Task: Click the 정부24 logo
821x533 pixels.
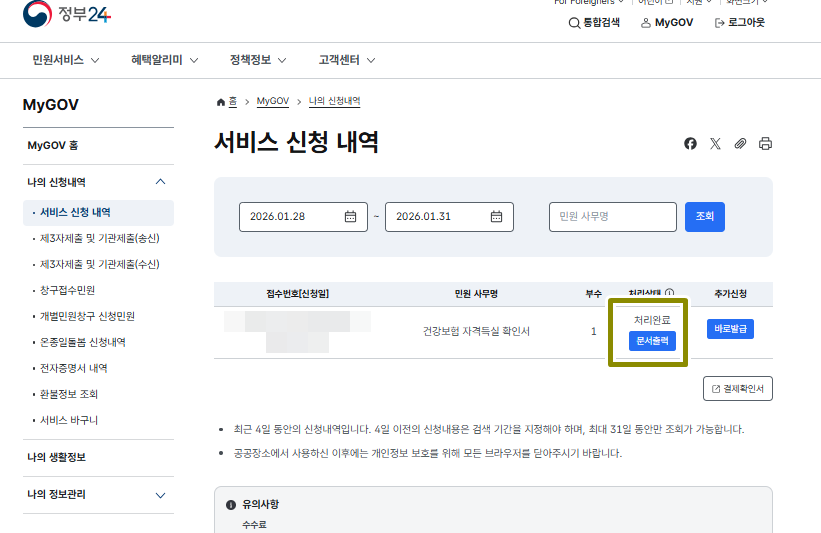Action: 66,14
